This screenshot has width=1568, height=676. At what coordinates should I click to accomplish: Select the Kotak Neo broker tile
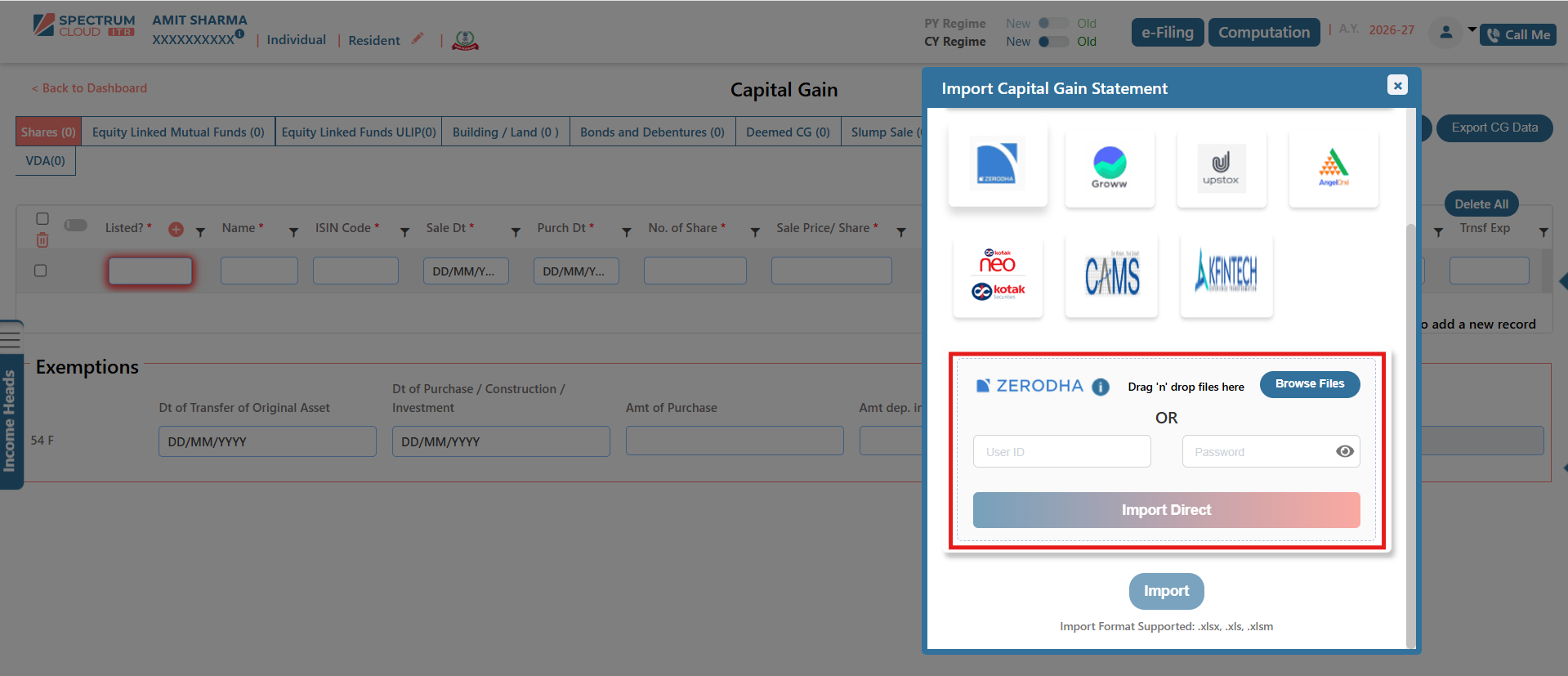(998, 275)
